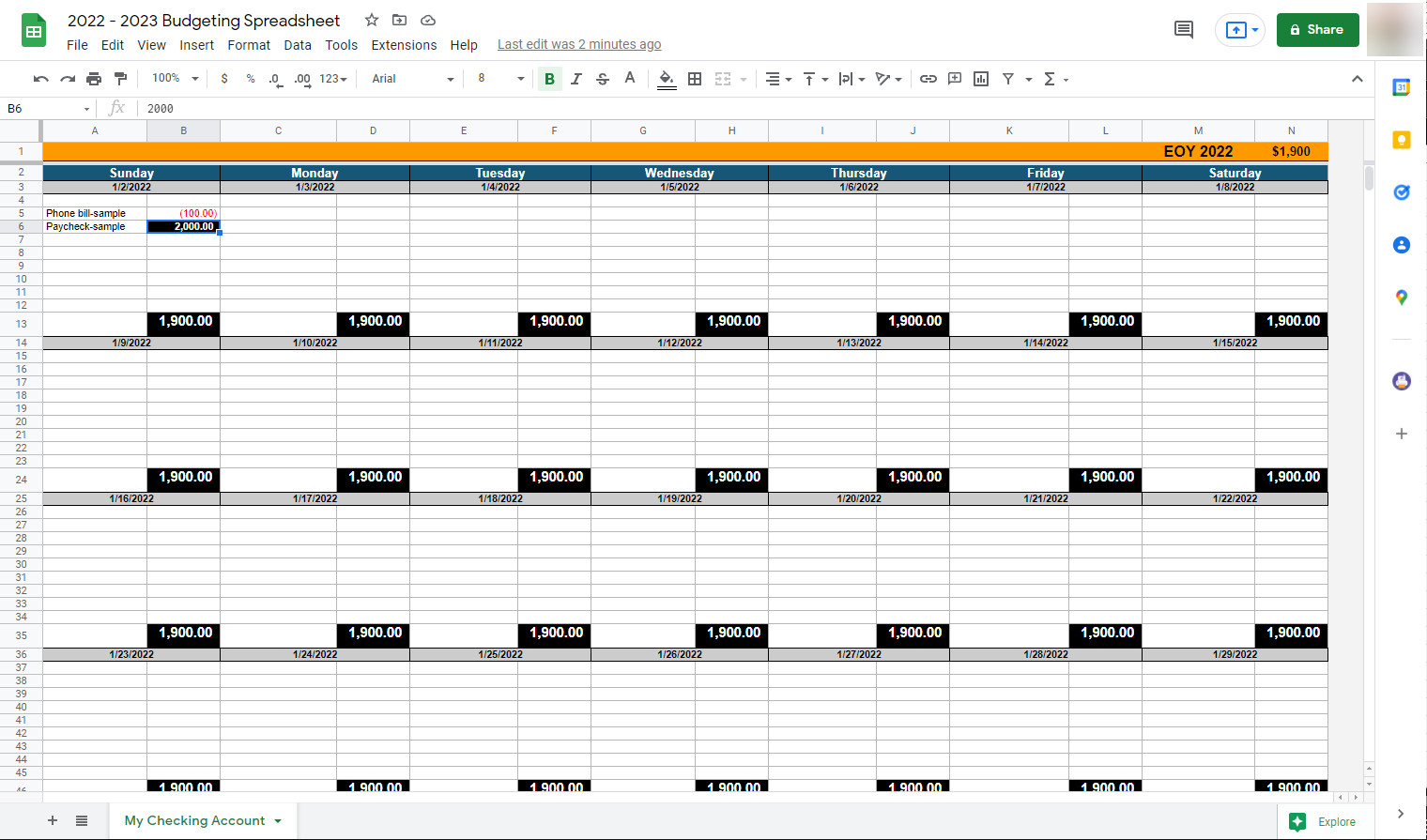1427x840 pixels.
Task: Open Google Tasks side panel
Action: pyautogui.click(x=1402, y=192)
